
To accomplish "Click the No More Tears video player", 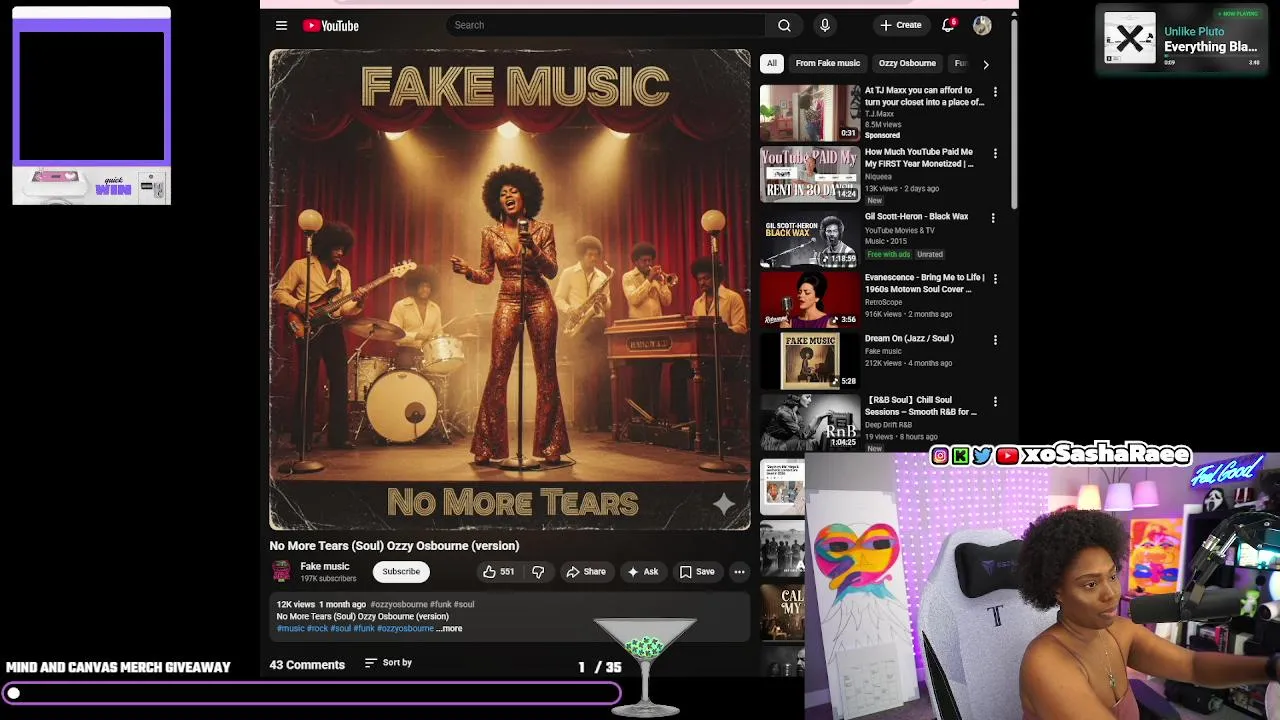I will click(509, 289).
